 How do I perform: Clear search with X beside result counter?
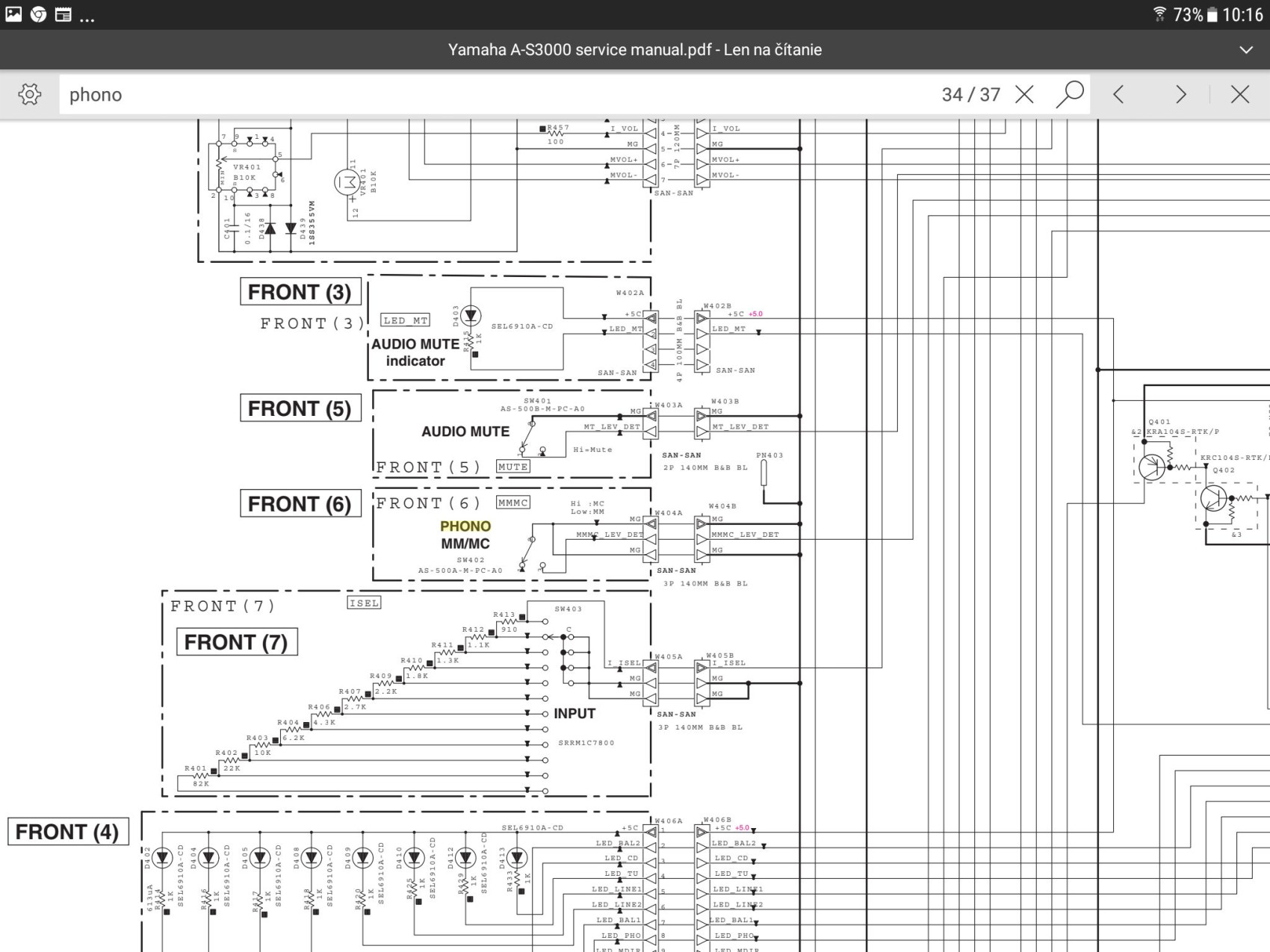[x=1024, y=94]
